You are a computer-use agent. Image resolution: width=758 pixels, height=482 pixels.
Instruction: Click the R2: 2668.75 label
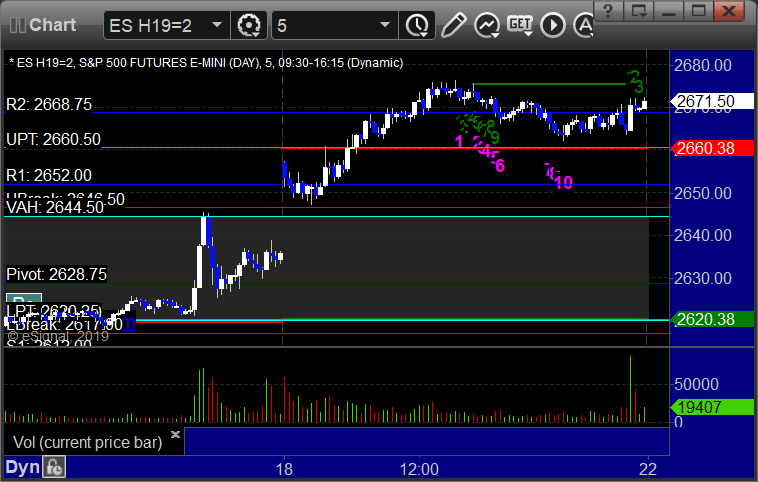(49, 104)
